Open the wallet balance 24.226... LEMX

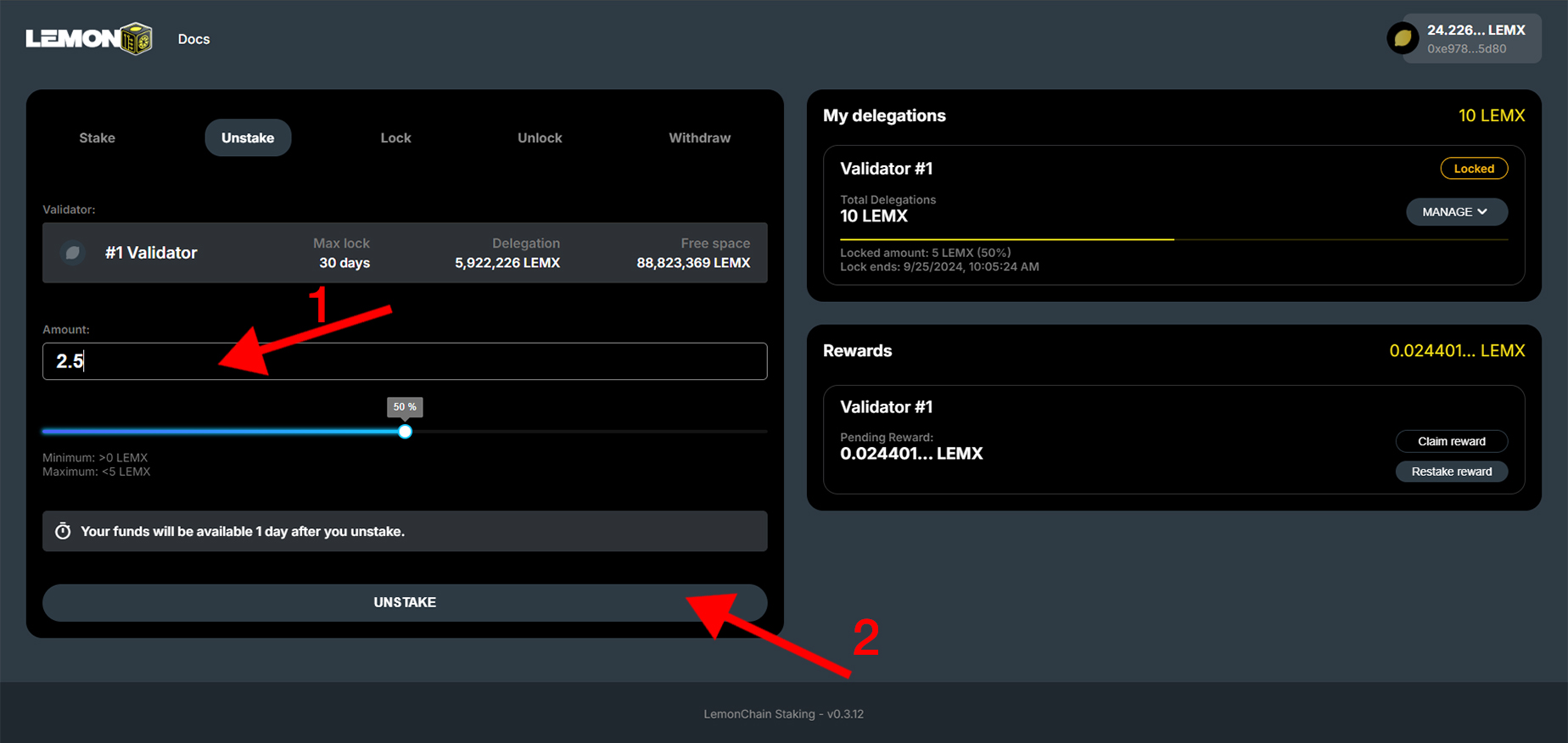tap(1476, 30)
